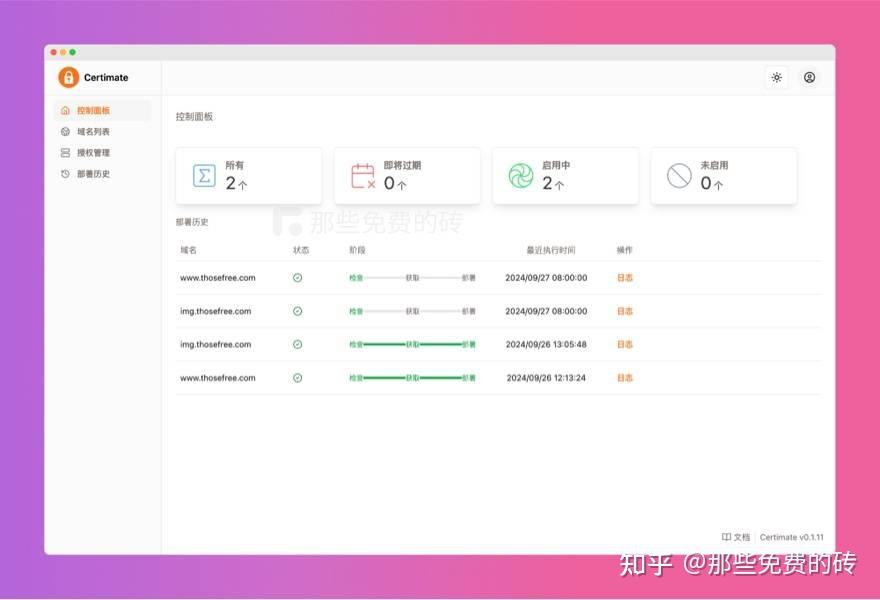This screenshot has height=600, width=880.
Task: Select the 域名列表 sidebar icon
Action: [63, 131]
